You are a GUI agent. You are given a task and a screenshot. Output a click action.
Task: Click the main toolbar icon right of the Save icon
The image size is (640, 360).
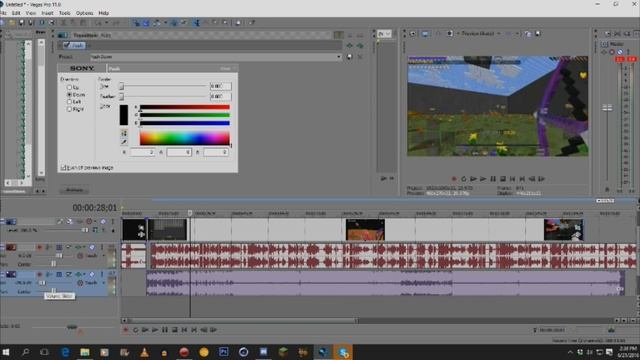point(31,23)
